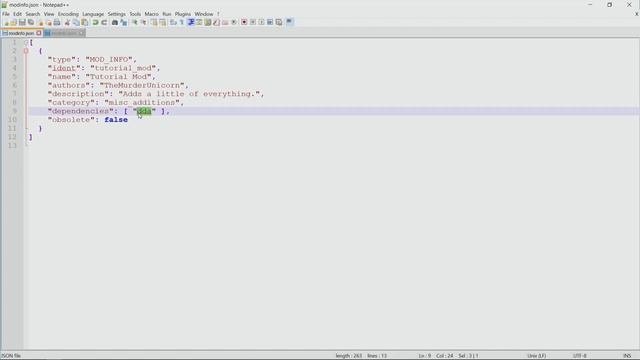This screenshot has width=640, height=360.
Task: Open the Edit menu
Action: click(17, 14)
